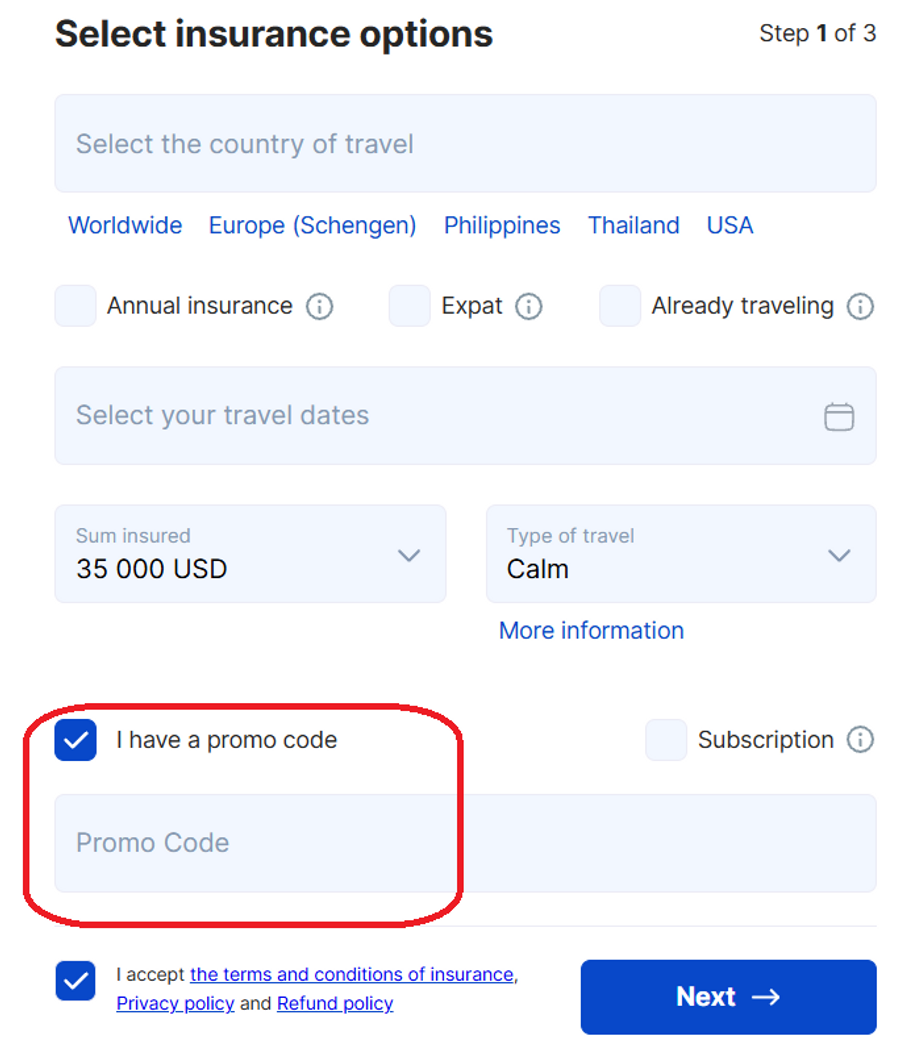Choose the Worldwide quick option

(125, 226)
